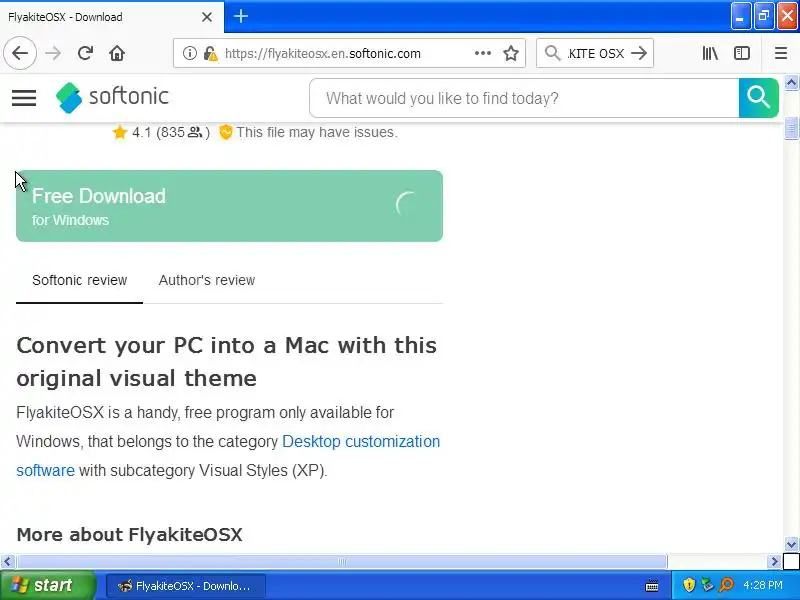
Task: Click the users icon beside 835
Action: (x=195, y=133)
